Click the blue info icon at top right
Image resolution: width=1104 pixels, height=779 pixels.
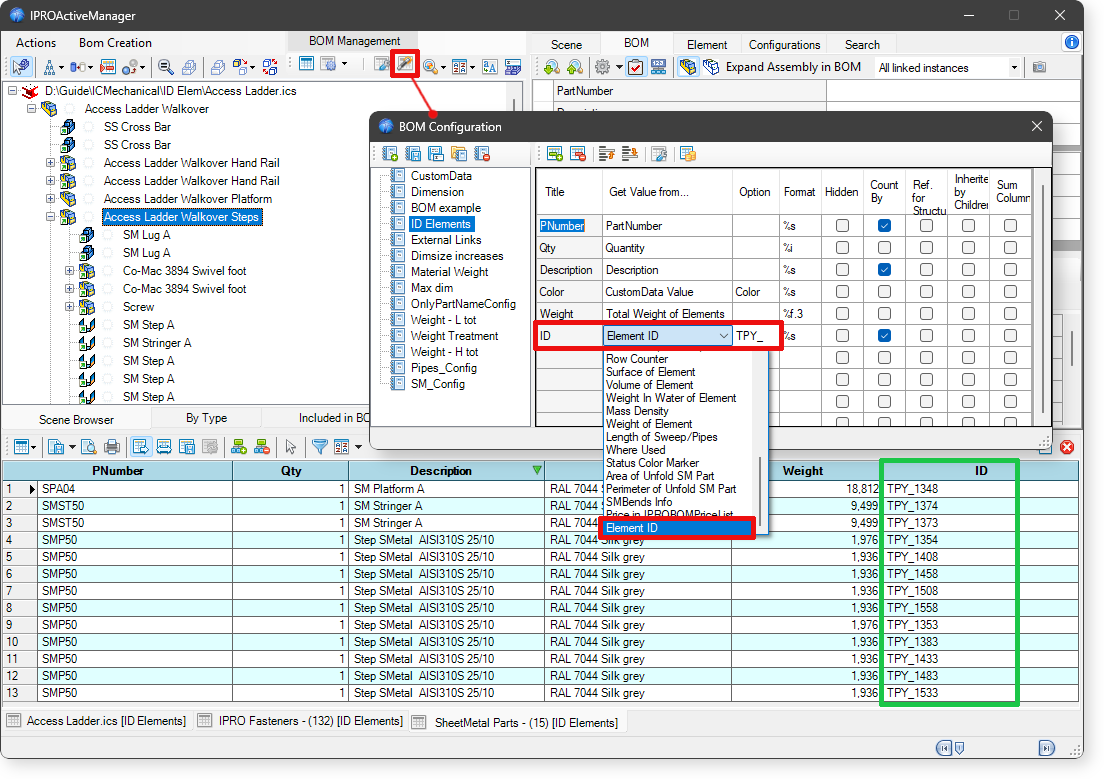click(x=1072, y=43)
